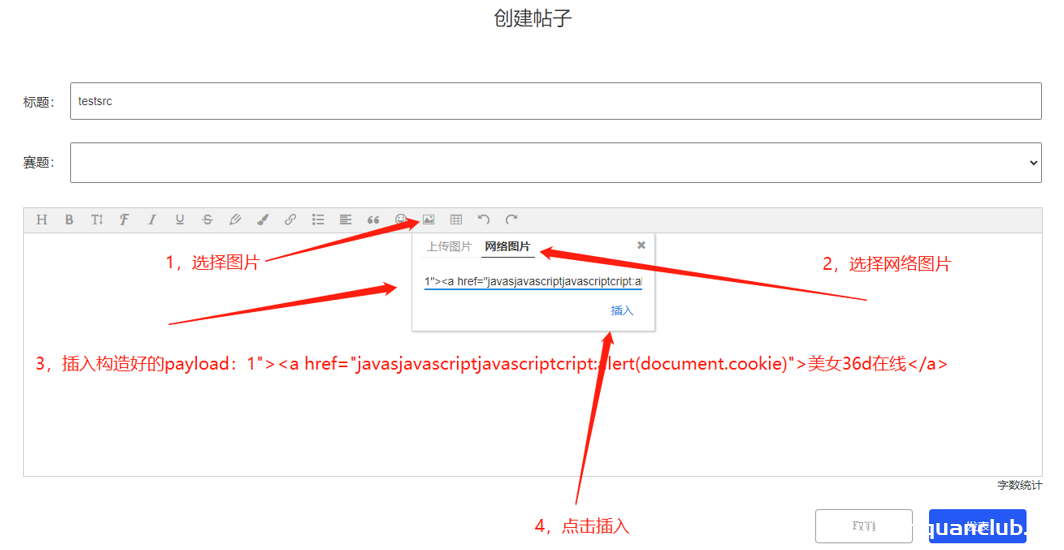
Task: Click the 标题 input field containing testsrc
Action: pyautogui.click(x=556, y=101)
